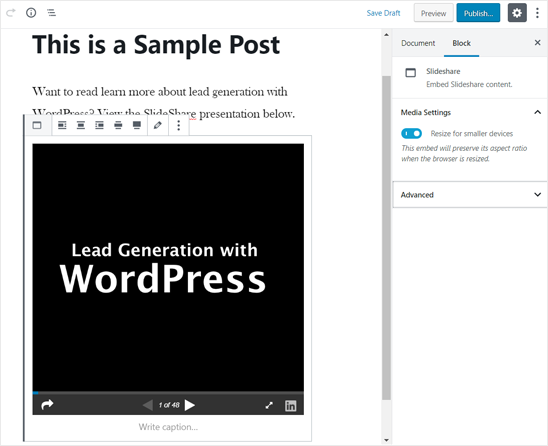
Task: Close the settings sidebar with X
Action: click(x=538, y=43)
